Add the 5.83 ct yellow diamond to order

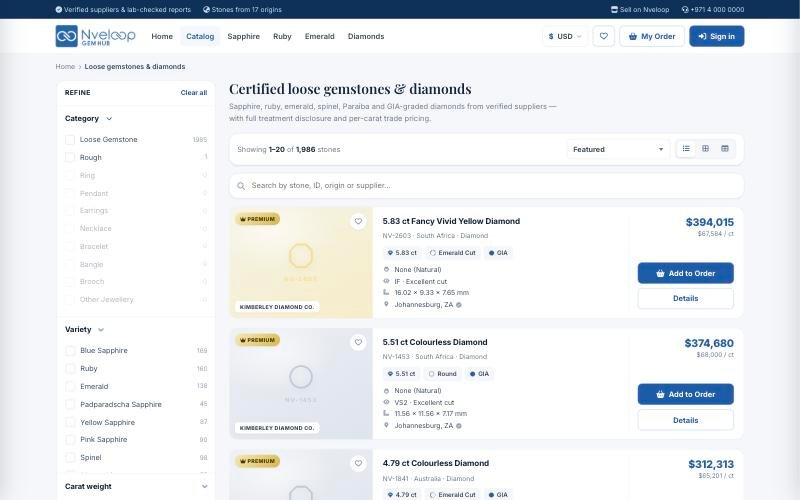tap(685, 273)
